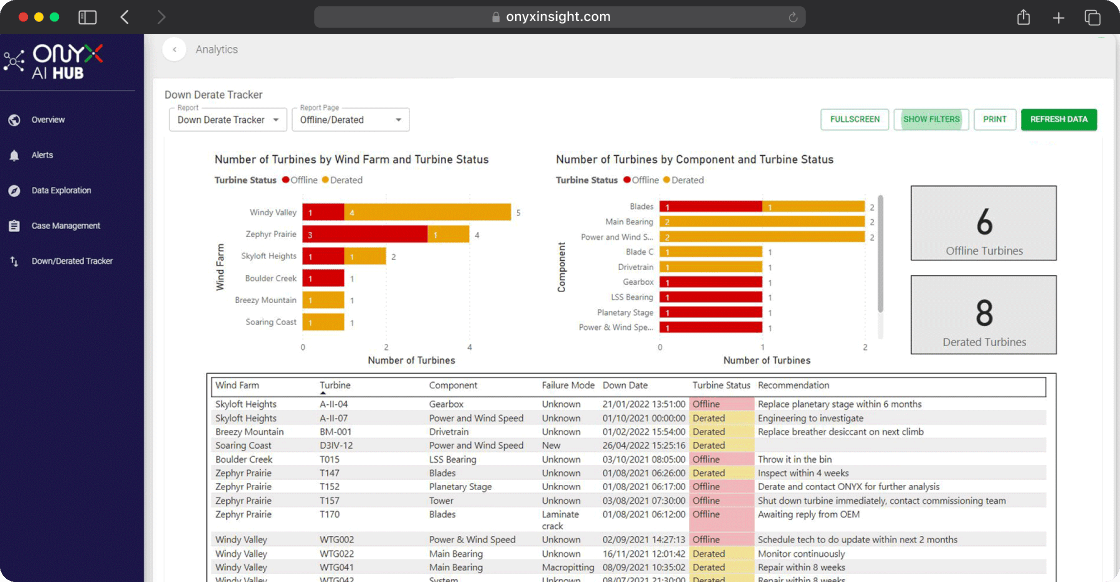Toggle the Safari sidebar icon
Screen dimensions: 1120x582
coord(87,17)
